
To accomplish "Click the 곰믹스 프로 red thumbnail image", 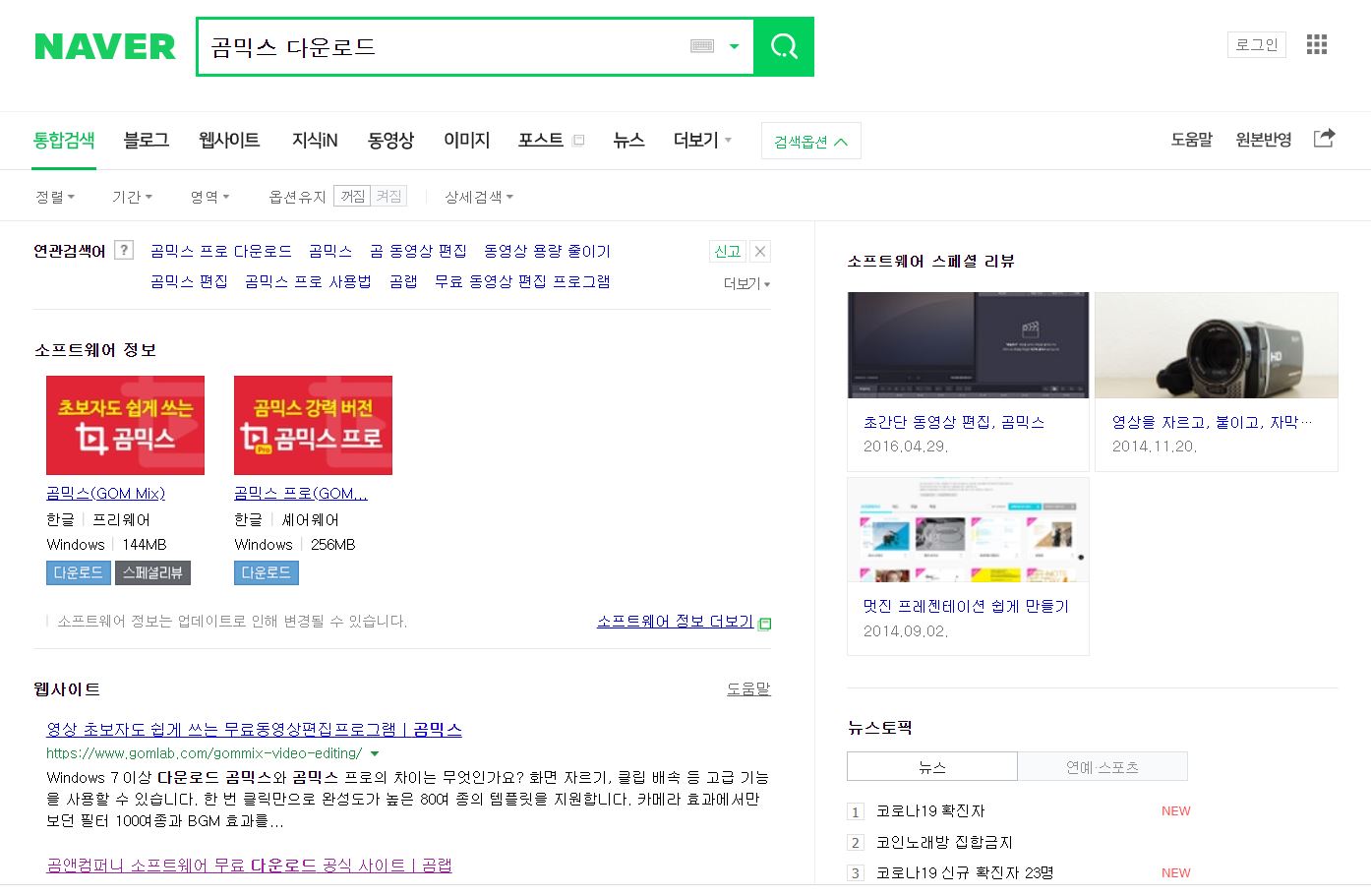I will click(x=313, y=425).
